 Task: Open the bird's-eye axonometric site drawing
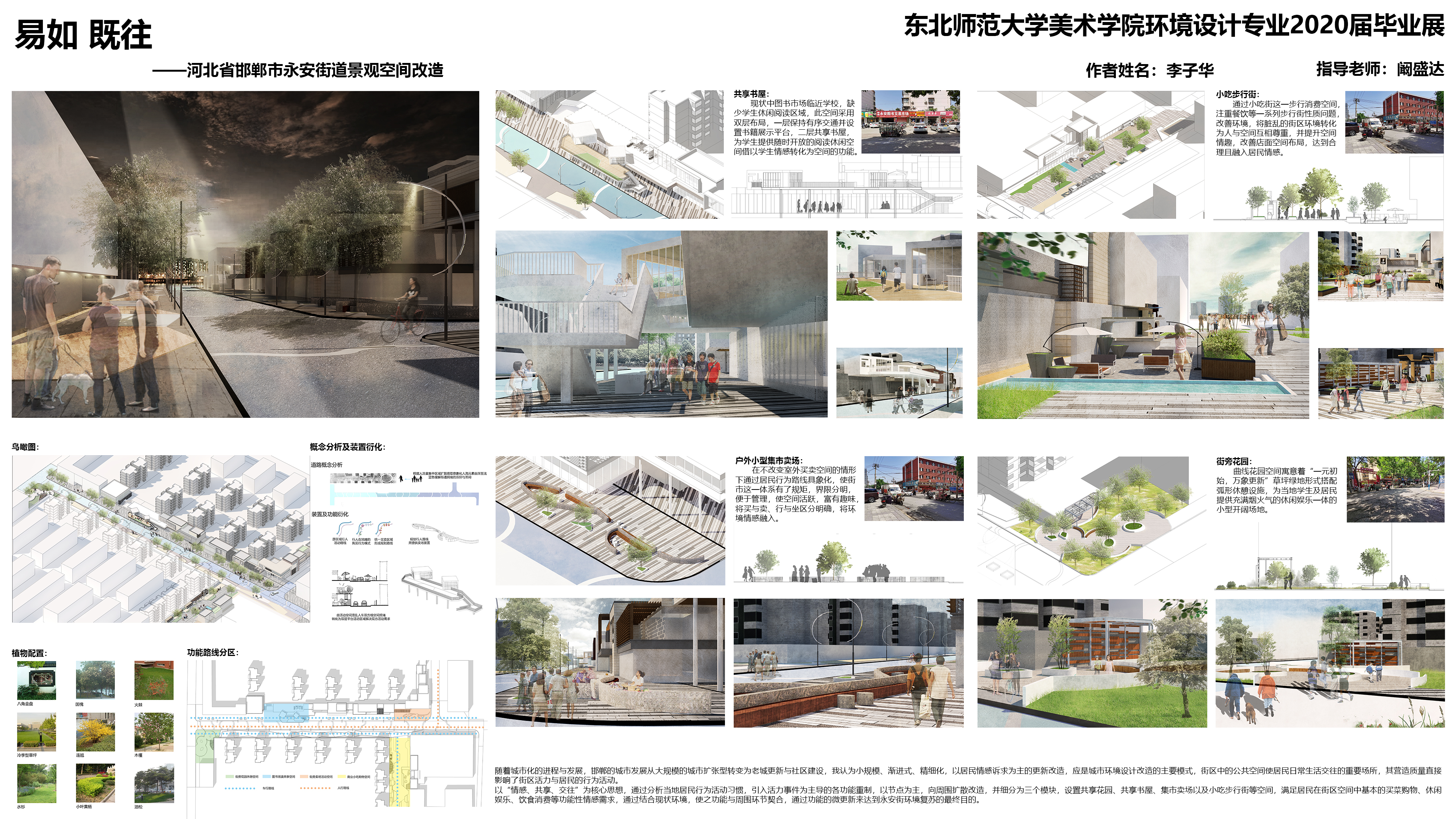(161, 539)
